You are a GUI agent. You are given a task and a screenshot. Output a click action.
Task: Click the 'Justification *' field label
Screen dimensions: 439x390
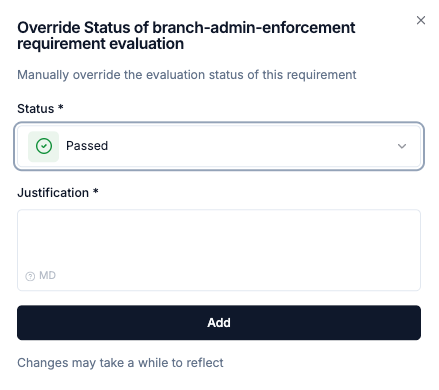58,193
